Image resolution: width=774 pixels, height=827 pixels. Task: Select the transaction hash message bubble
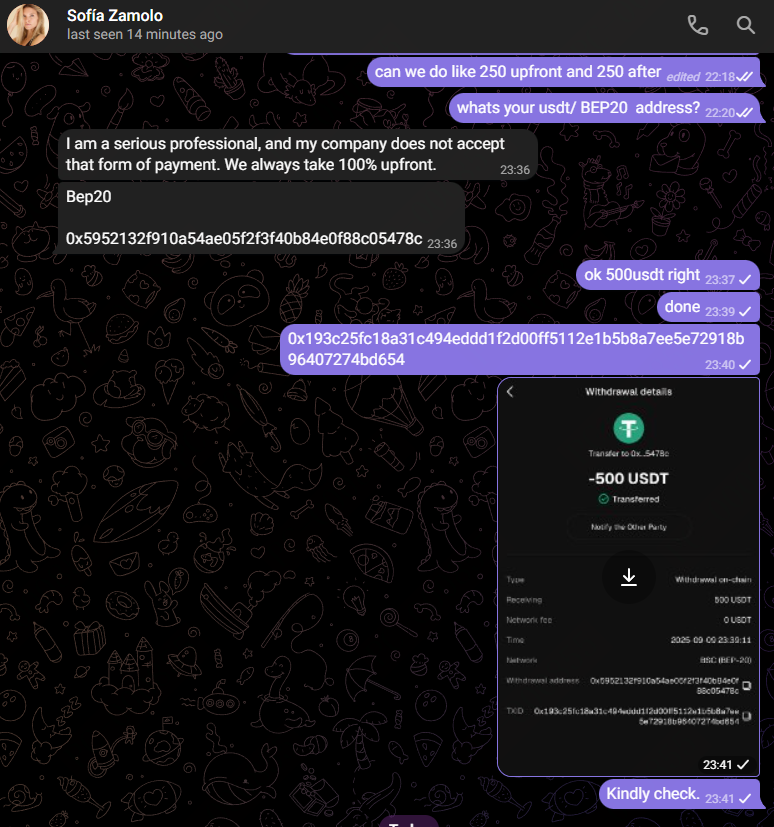[520, 349]
